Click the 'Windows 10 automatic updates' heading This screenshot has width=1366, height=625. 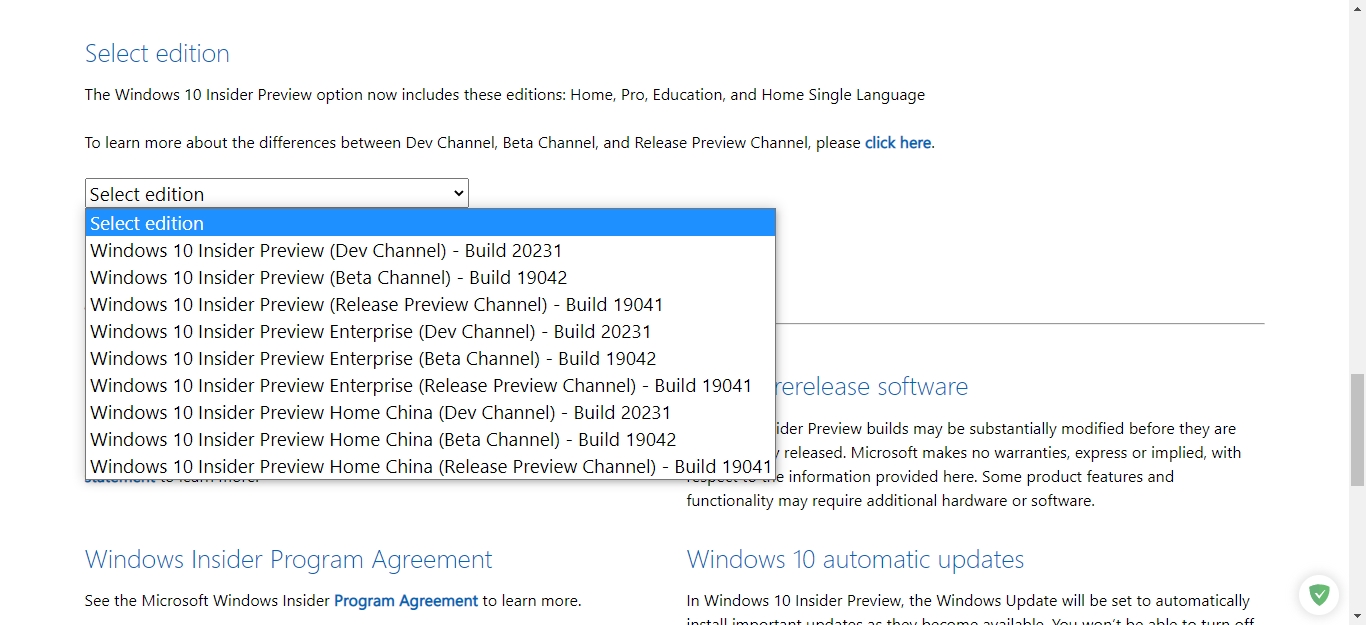(855, 559)
